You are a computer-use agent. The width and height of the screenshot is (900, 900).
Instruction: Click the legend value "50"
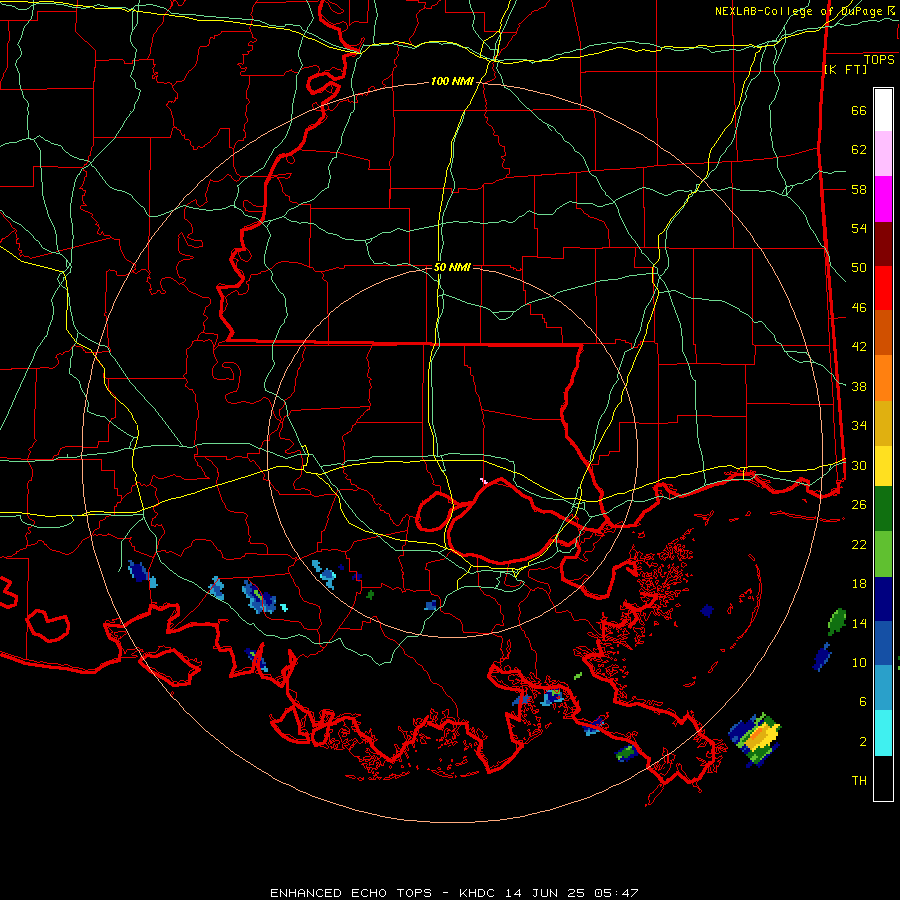tap(859, 267)
